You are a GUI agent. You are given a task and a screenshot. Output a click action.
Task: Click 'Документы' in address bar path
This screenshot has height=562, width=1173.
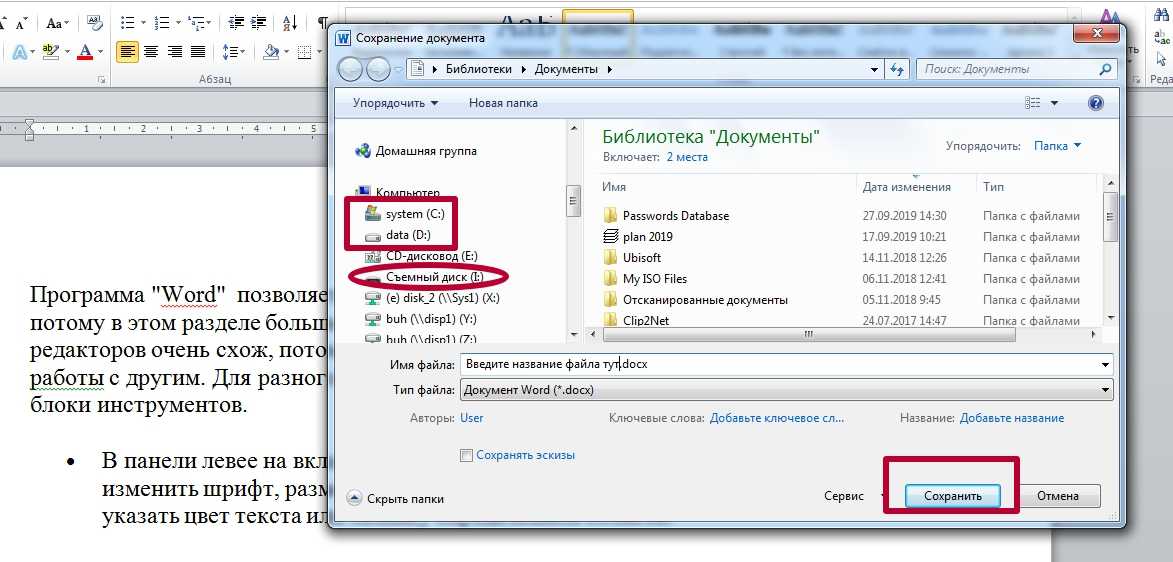pyautogui.click(x=566, y=69)
